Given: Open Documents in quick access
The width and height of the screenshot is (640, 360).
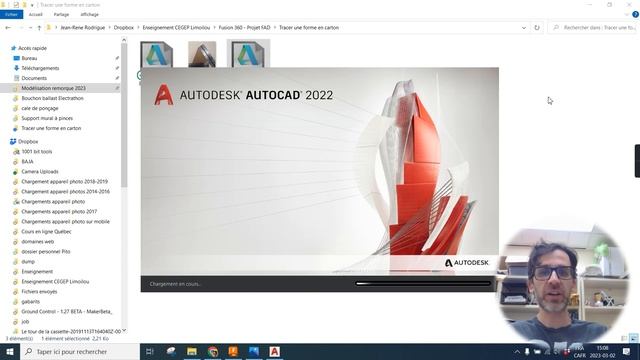Looking at the screenshot, I should tap(34, 78).
